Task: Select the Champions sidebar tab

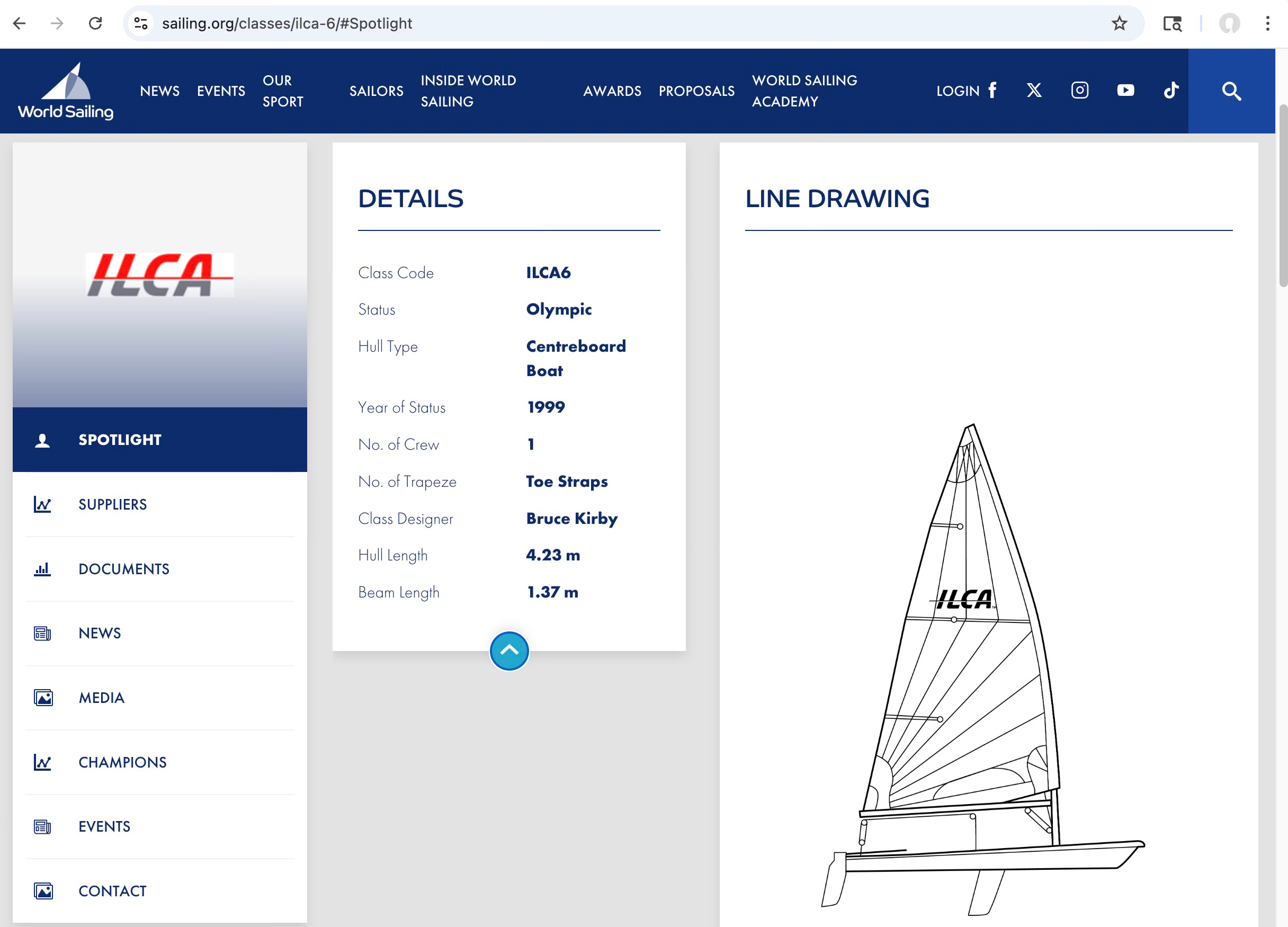Action: click(122, 762)
